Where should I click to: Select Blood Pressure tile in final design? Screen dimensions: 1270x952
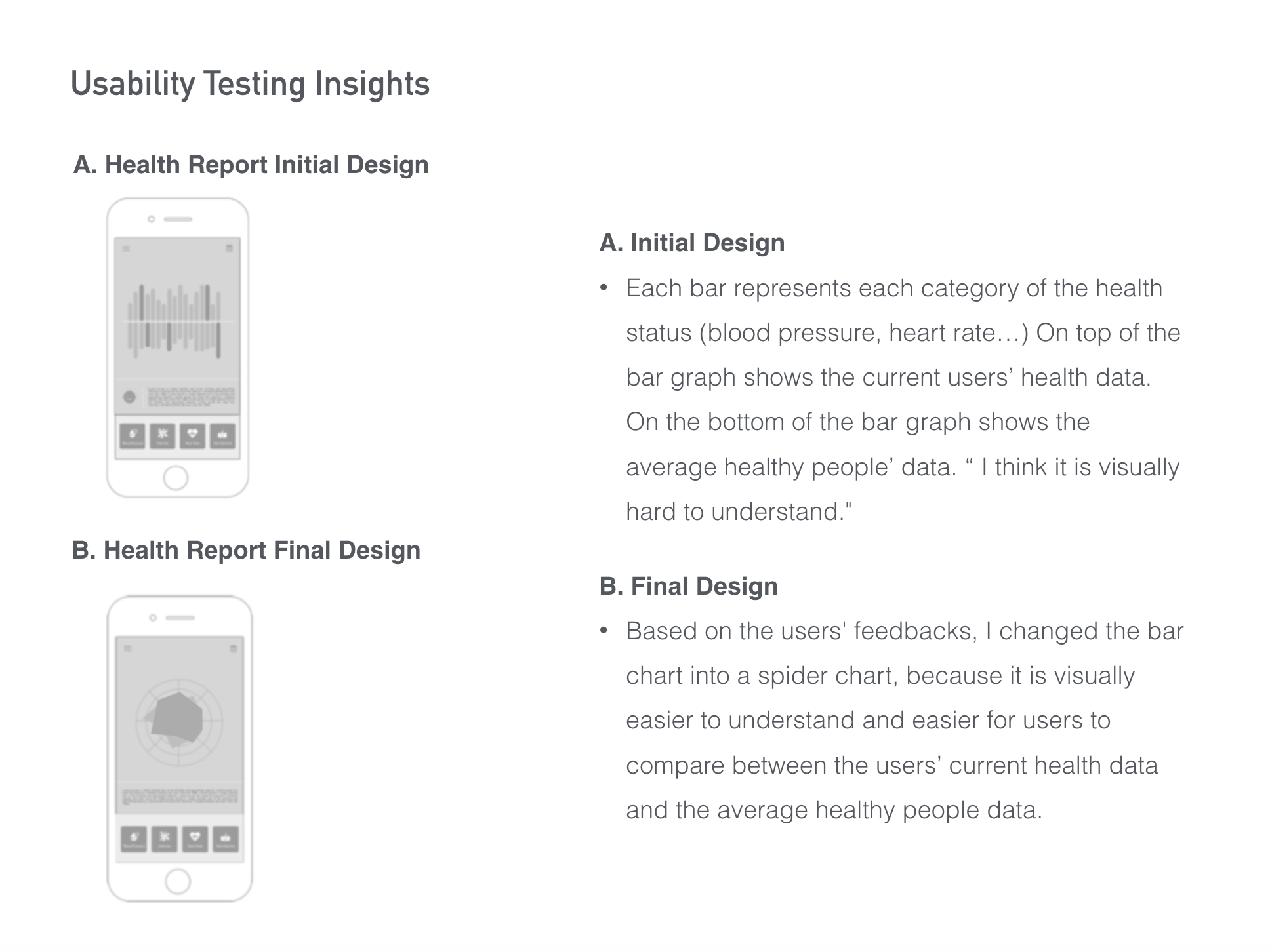(134, 839)
